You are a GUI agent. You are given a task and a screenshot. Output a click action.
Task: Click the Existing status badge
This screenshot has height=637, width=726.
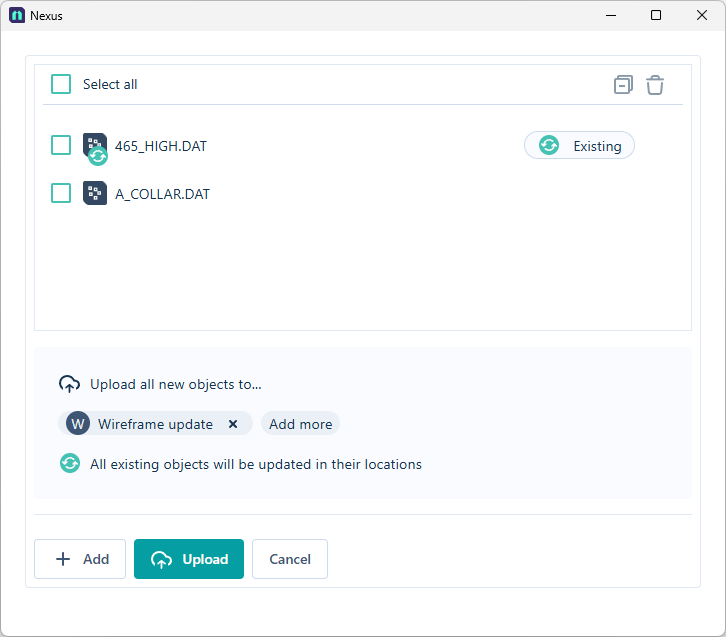coord(579,146)
